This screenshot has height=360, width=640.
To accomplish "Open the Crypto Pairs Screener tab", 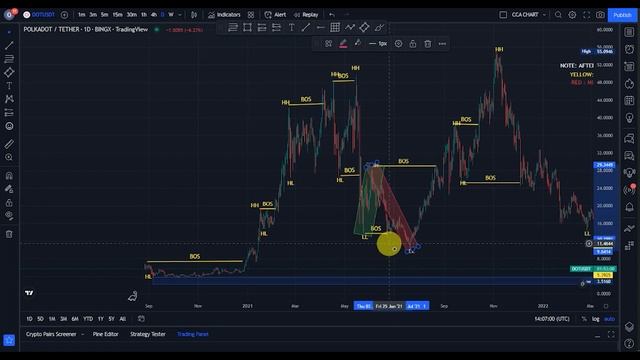I will coord(51,334).
